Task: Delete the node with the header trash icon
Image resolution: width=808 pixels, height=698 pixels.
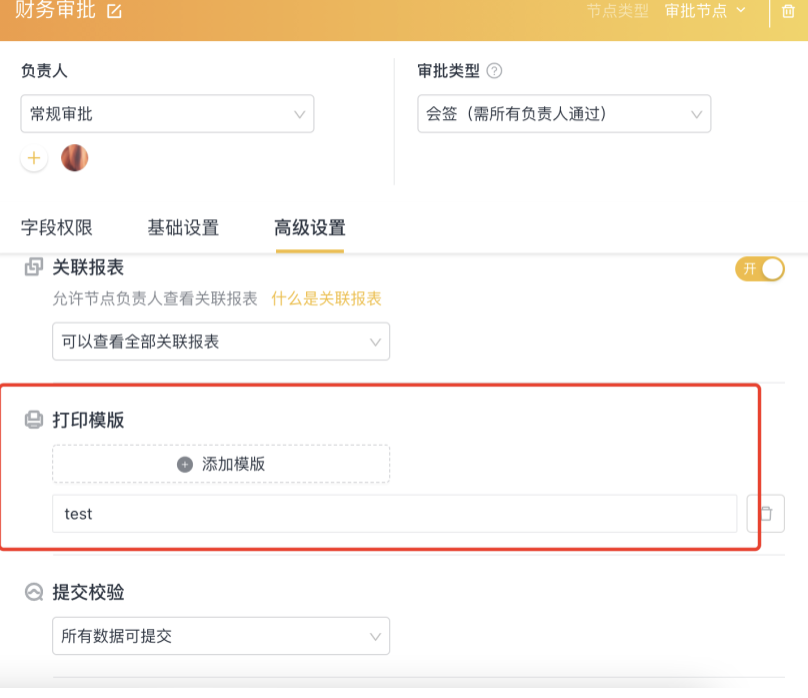Action: [788, 11]
